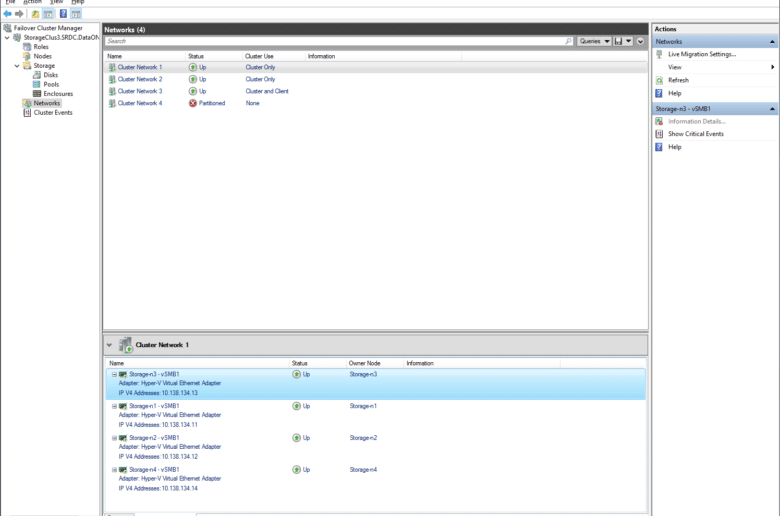Screen dimensions: 780x516
Task: Open the Help menu in menu bar
Action: (x=78, y=2)
